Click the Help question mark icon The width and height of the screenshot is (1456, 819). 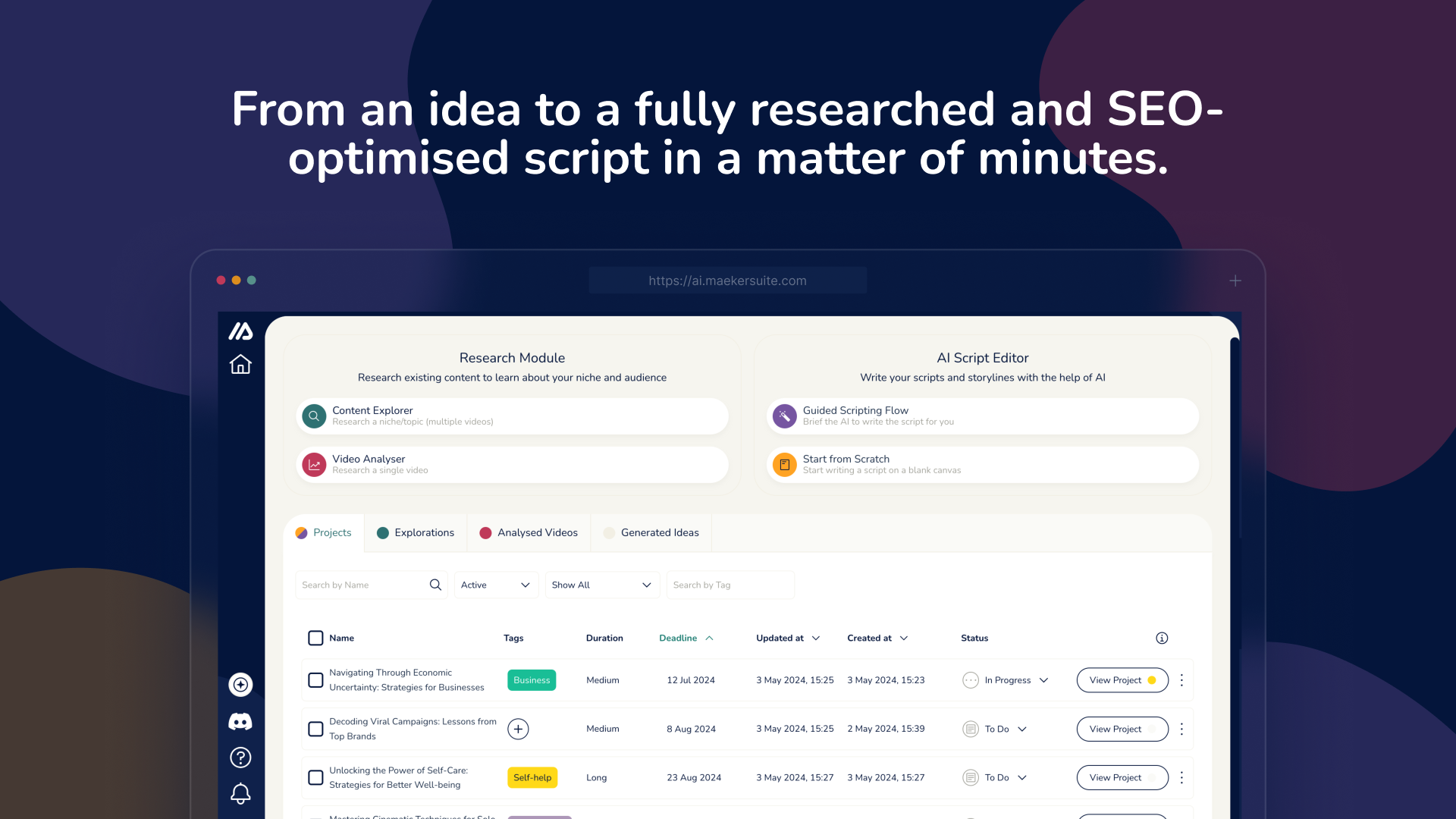[x=239, y=757]
